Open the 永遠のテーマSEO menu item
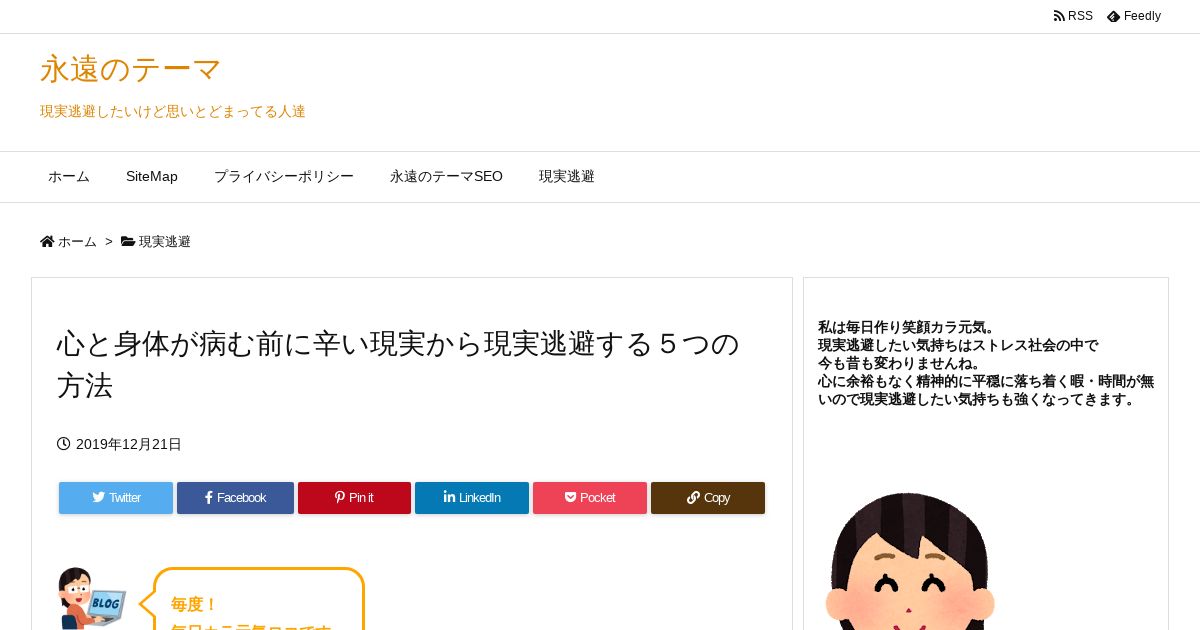The width and height of the screenshot is (1200, 630). [446, 177]
